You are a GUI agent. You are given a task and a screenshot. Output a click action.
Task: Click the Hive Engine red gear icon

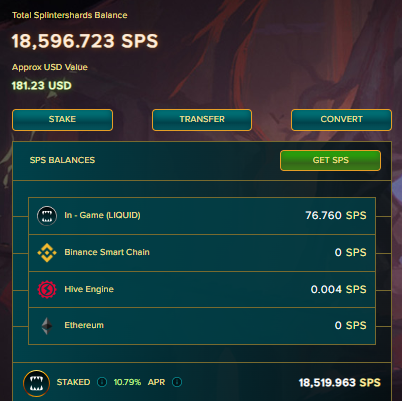(x=47, y=289)
